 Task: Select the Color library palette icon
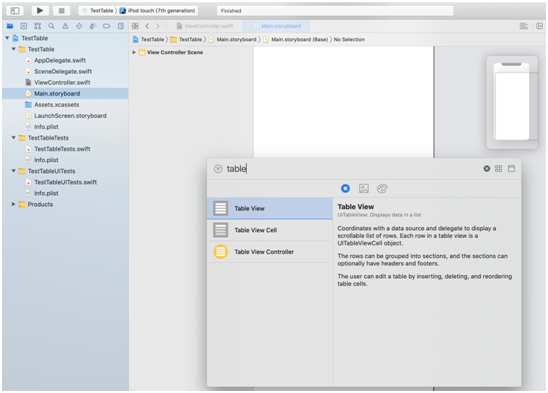tap(382, 188)
